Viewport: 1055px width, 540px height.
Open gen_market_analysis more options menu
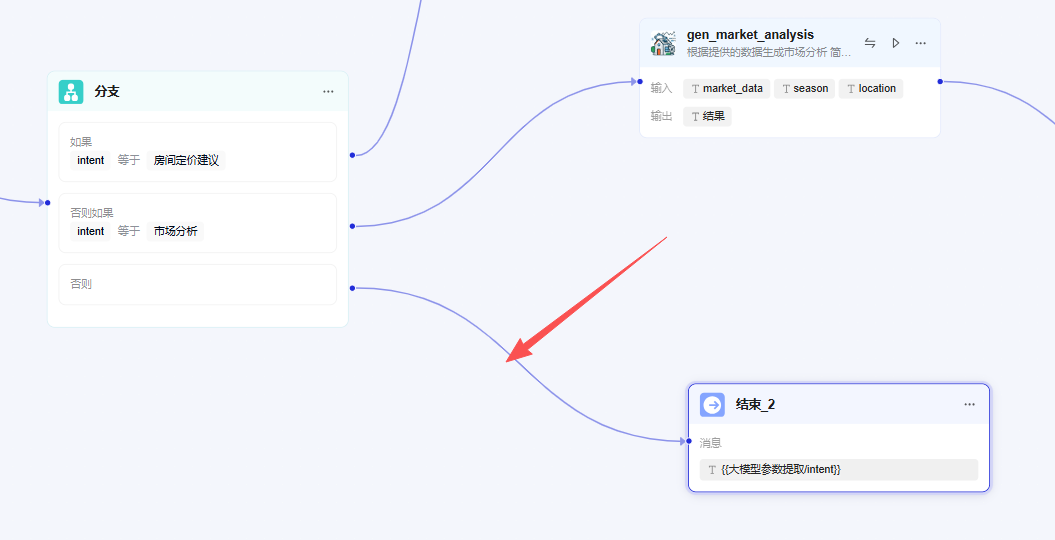point(920,43)
